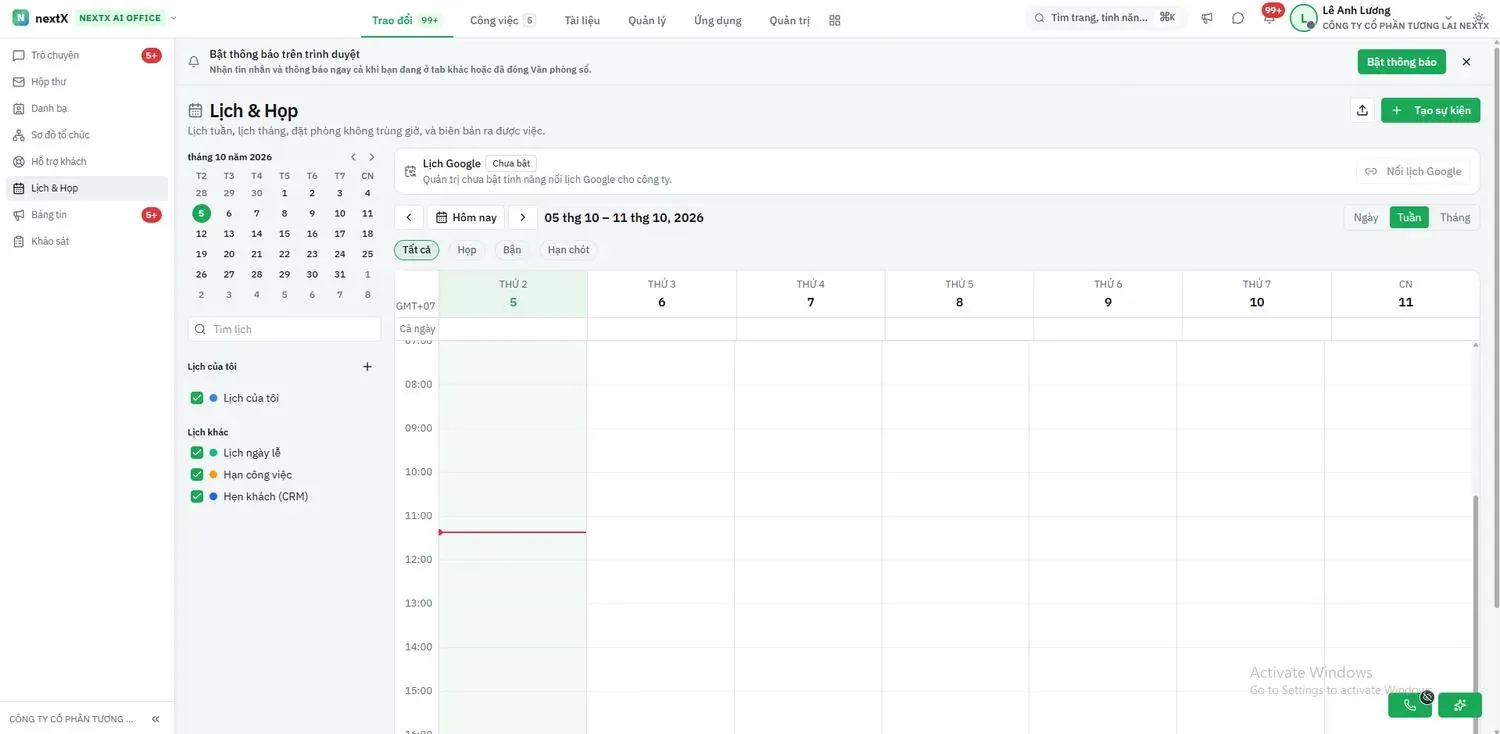Click the export calendar upload icon
Viewport: 1500px width, 734px height.
point(1362,110)
